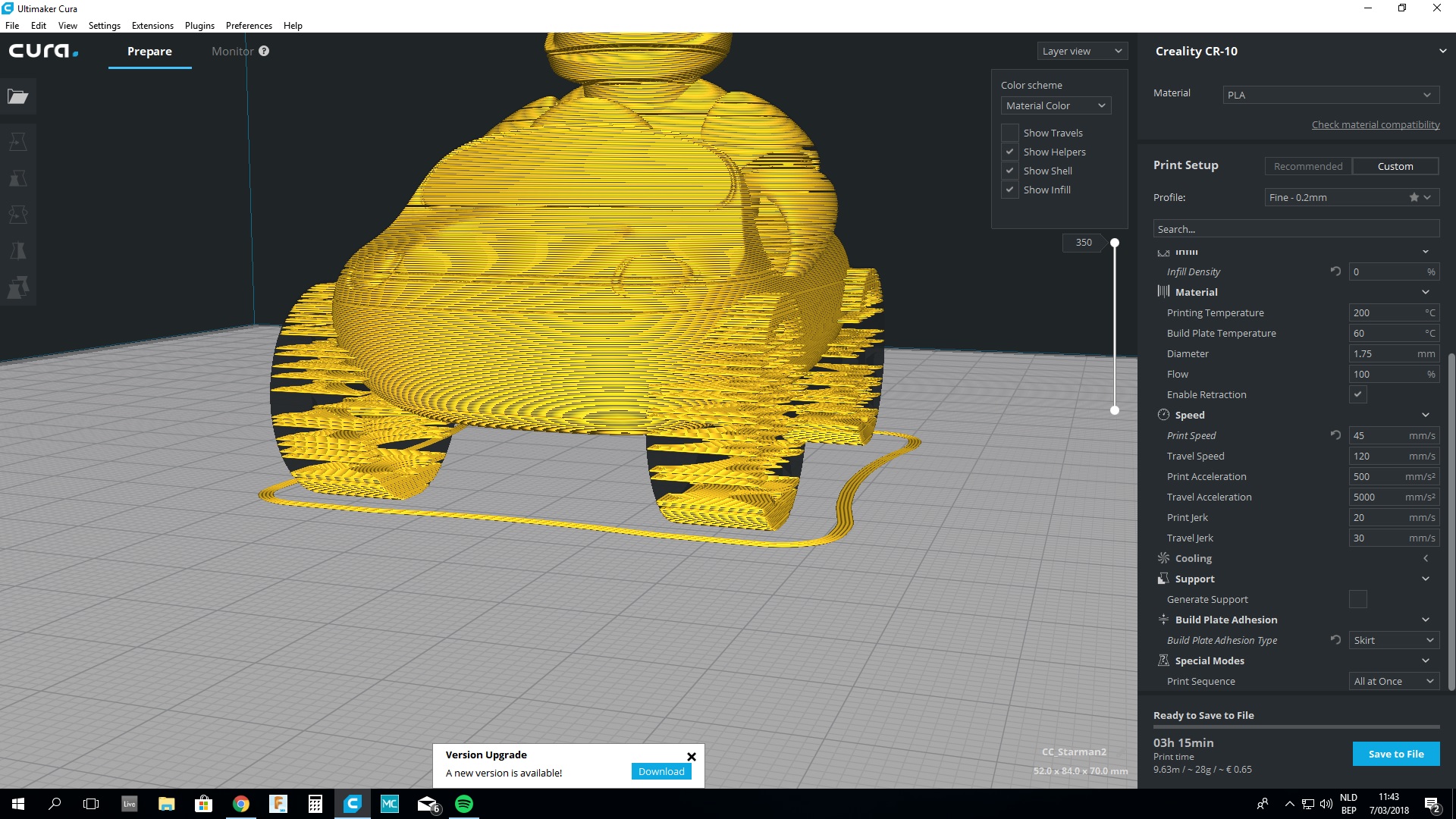This screenshot has height=819, width=1456.
Task: Select the Mirror tool in left toolbar
Action: pos(18,251)
